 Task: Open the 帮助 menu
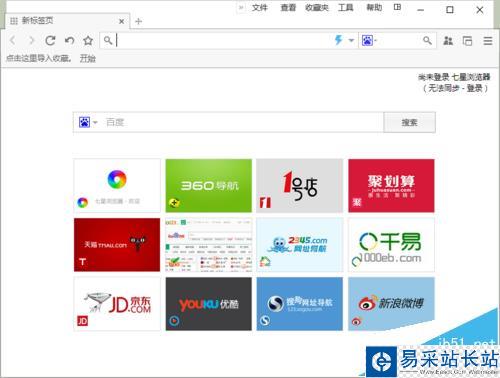pyautogui.click(x=374, y=8)
